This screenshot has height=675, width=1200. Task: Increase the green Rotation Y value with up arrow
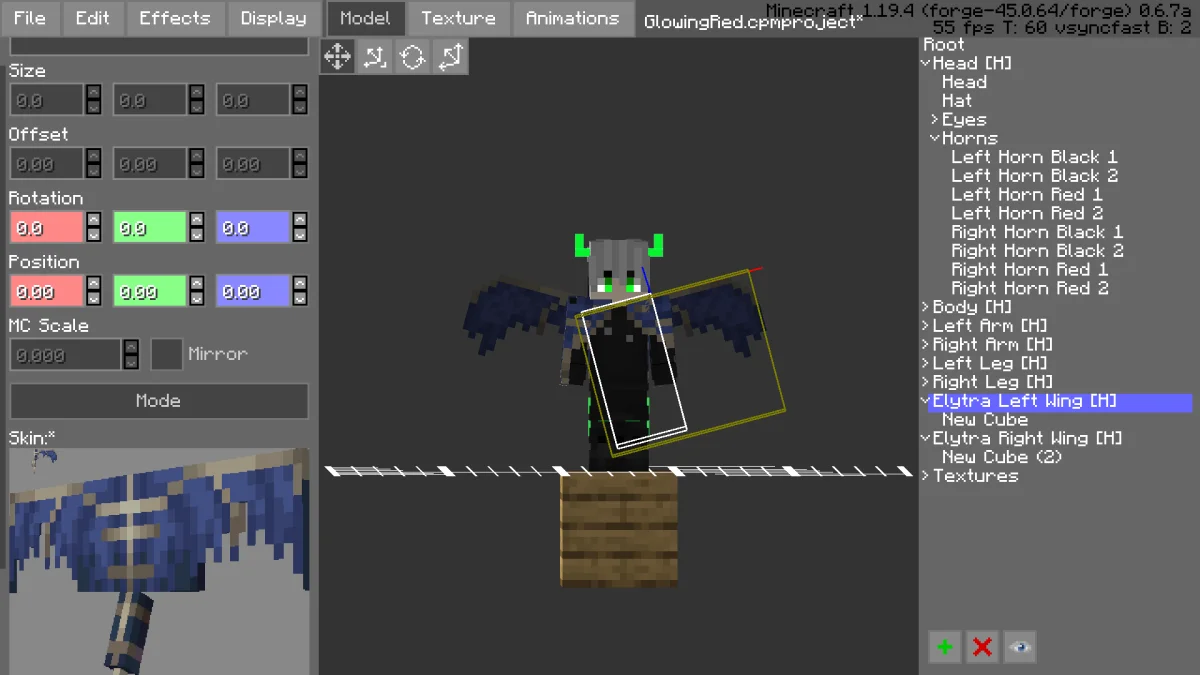[196, 220]
